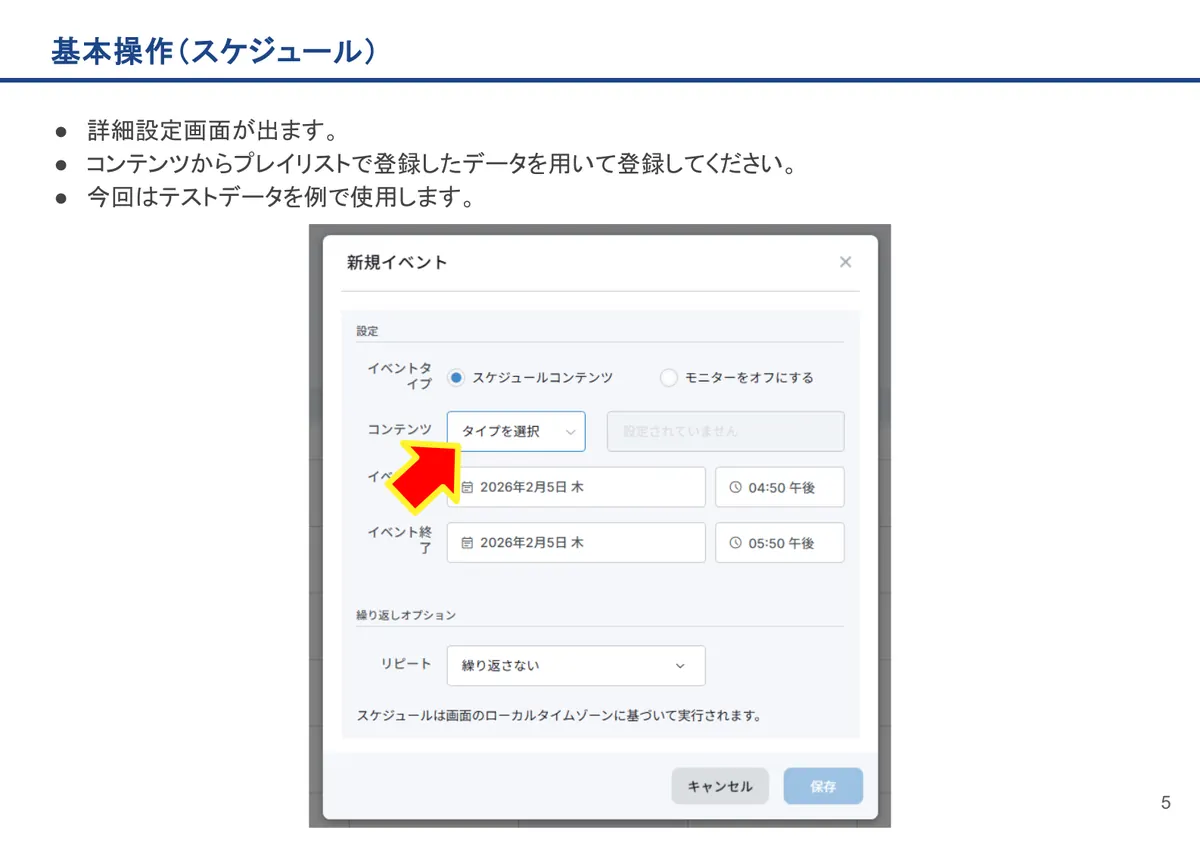Click calendar icon in the event start date
This screenshot has height=849, width=1200.
tap(467, 487)
